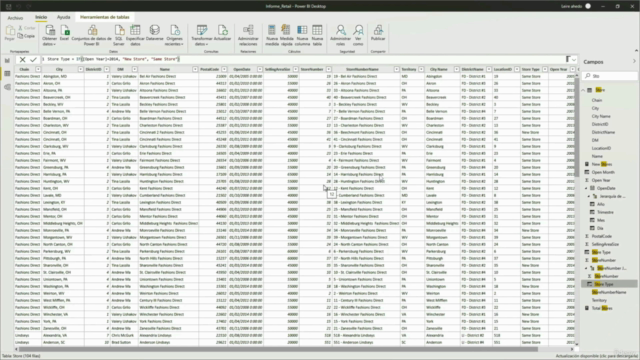The image size is (640, 360).
Task: Cancel the formula with the X icon
Action: 22,60
